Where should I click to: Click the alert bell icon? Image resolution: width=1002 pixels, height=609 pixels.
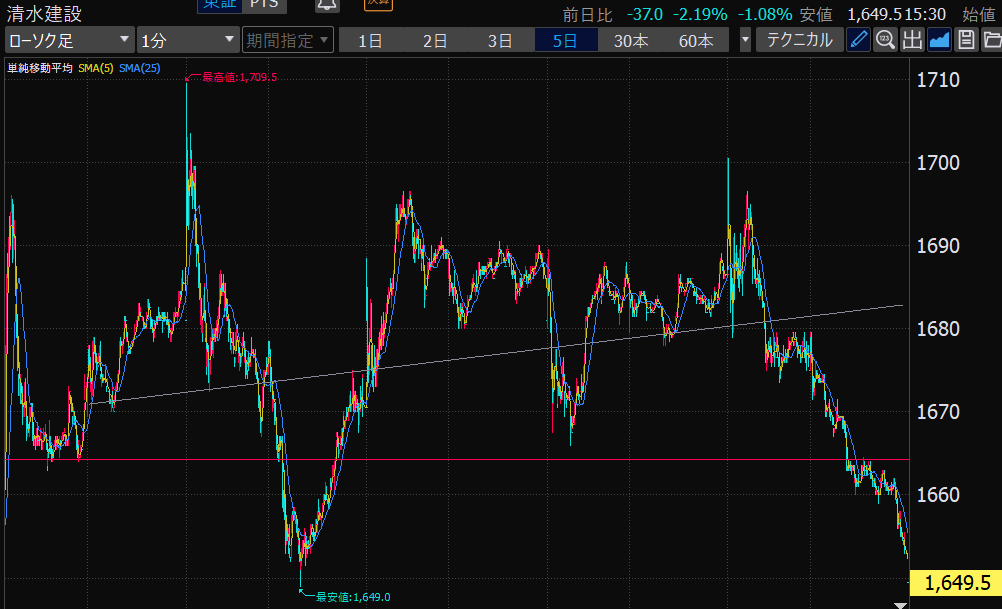327,5
